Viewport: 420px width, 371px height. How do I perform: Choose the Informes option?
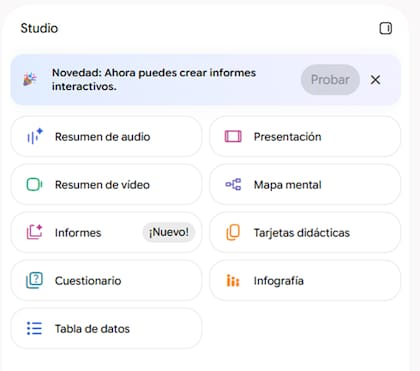click(x=106, y=232)
